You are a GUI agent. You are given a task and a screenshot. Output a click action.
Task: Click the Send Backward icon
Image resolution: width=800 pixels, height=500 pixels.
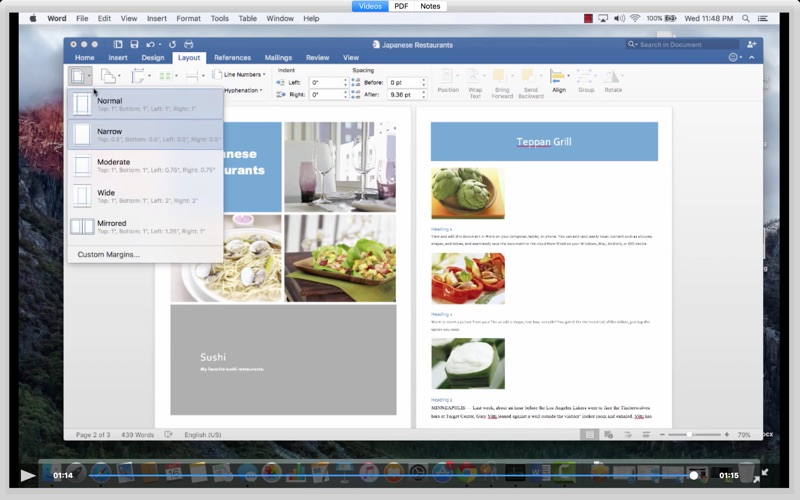click(x=529, y=77)
